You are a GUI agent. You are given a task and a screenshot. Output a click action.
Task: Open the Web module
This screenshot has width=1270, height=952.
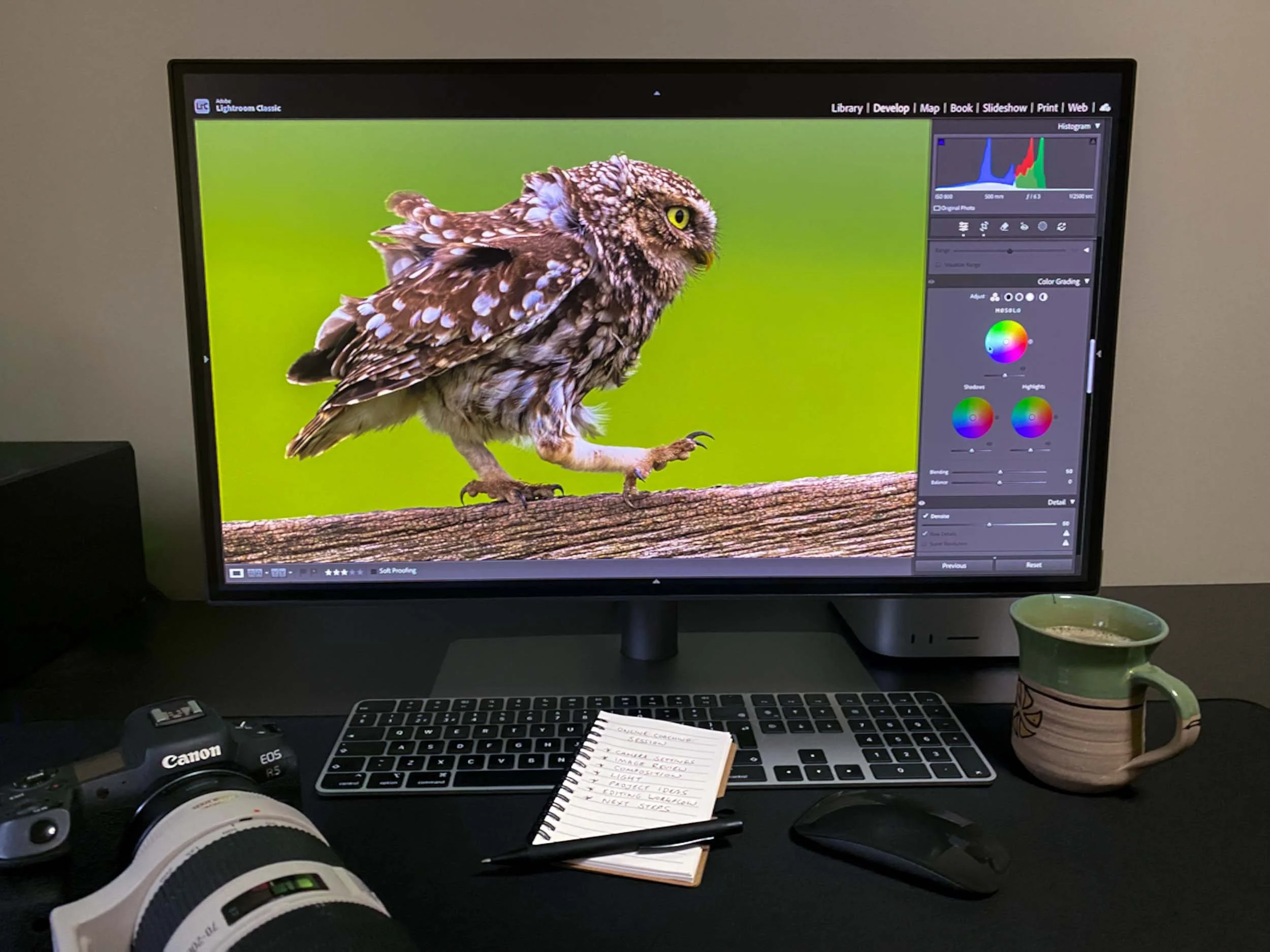tap(1077, 107)
